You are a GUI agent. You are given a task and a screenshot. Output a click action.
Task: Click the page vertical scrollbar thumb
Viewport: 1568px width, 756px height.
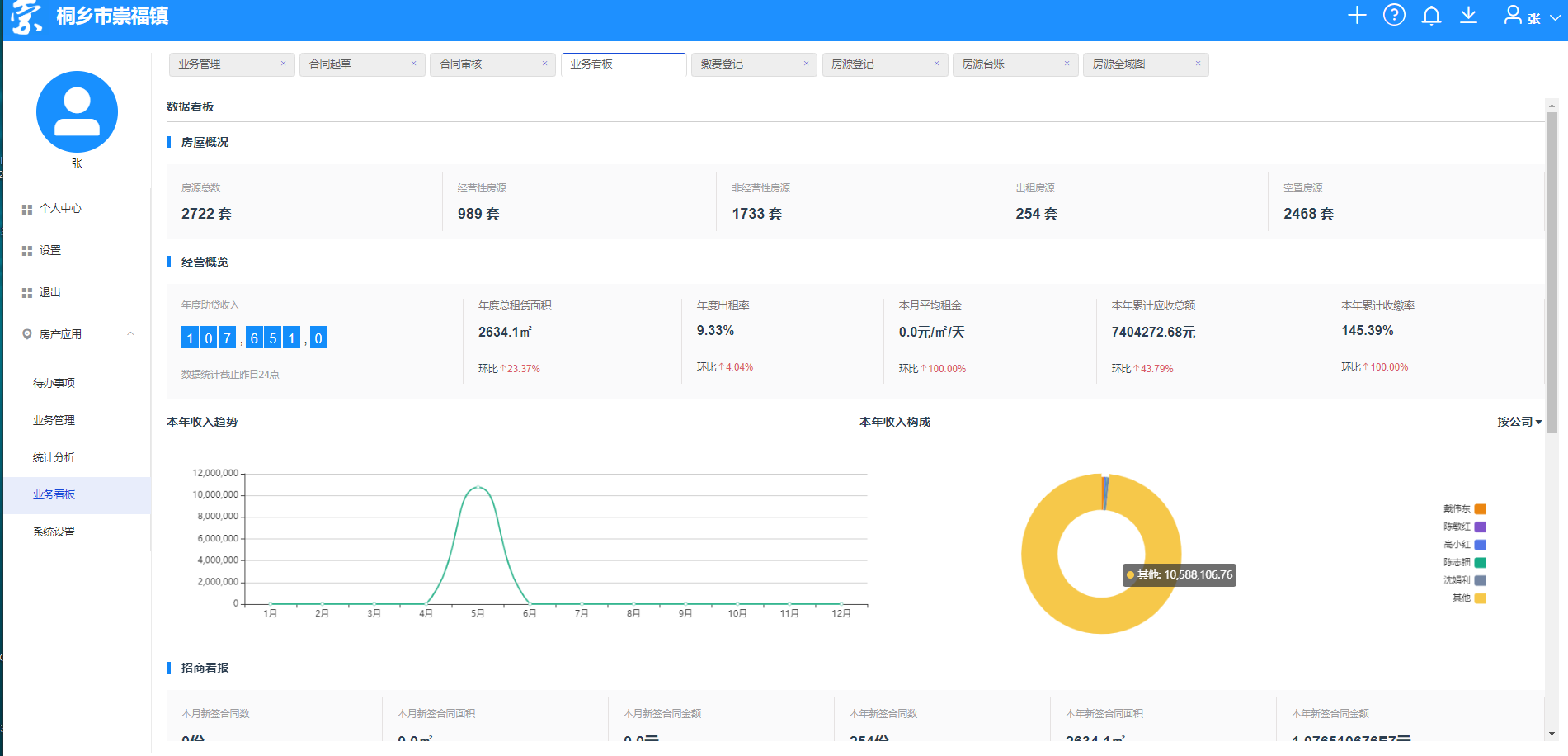click(1552, 272)
